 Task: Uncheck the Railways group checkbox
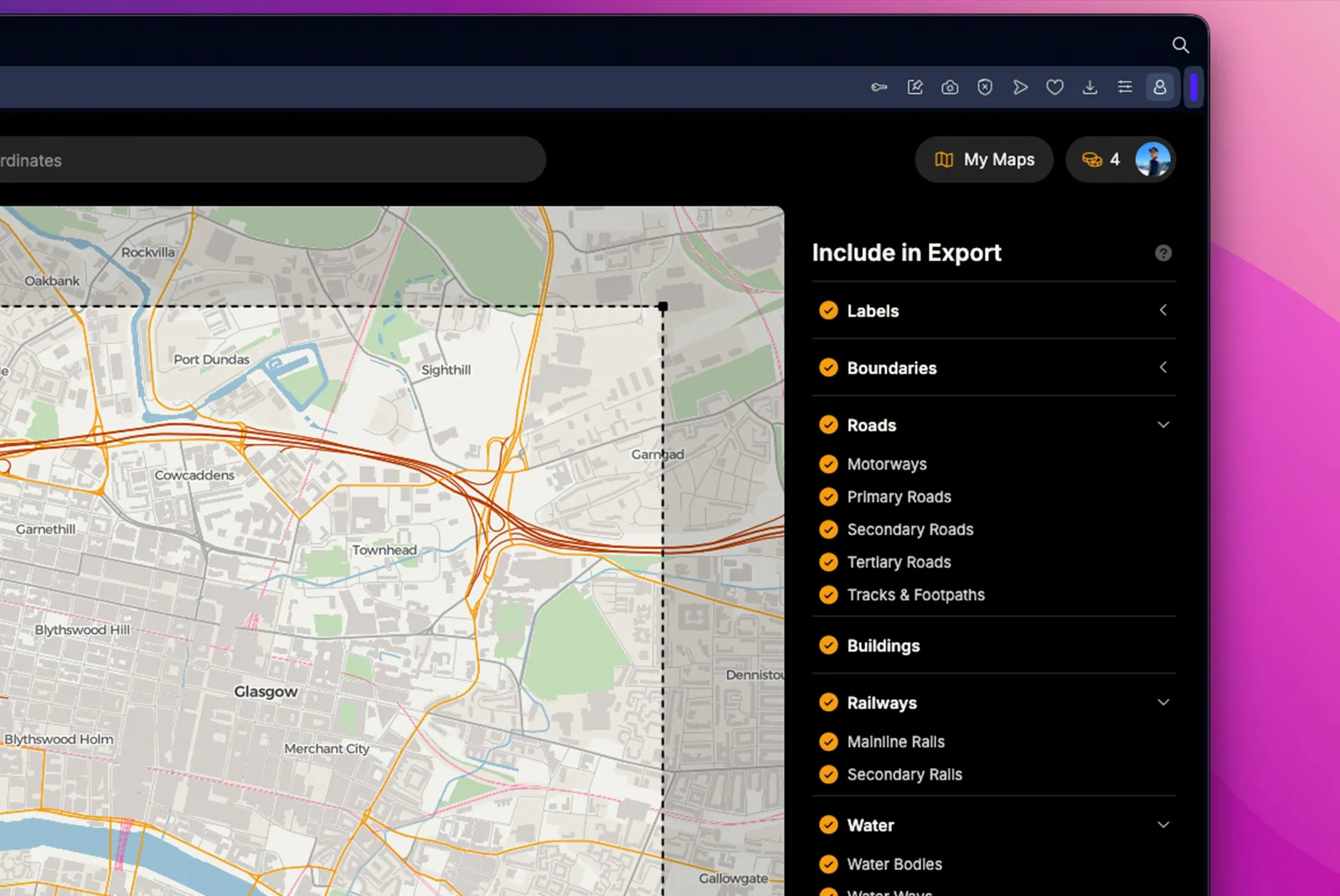[x=828, y=703]
